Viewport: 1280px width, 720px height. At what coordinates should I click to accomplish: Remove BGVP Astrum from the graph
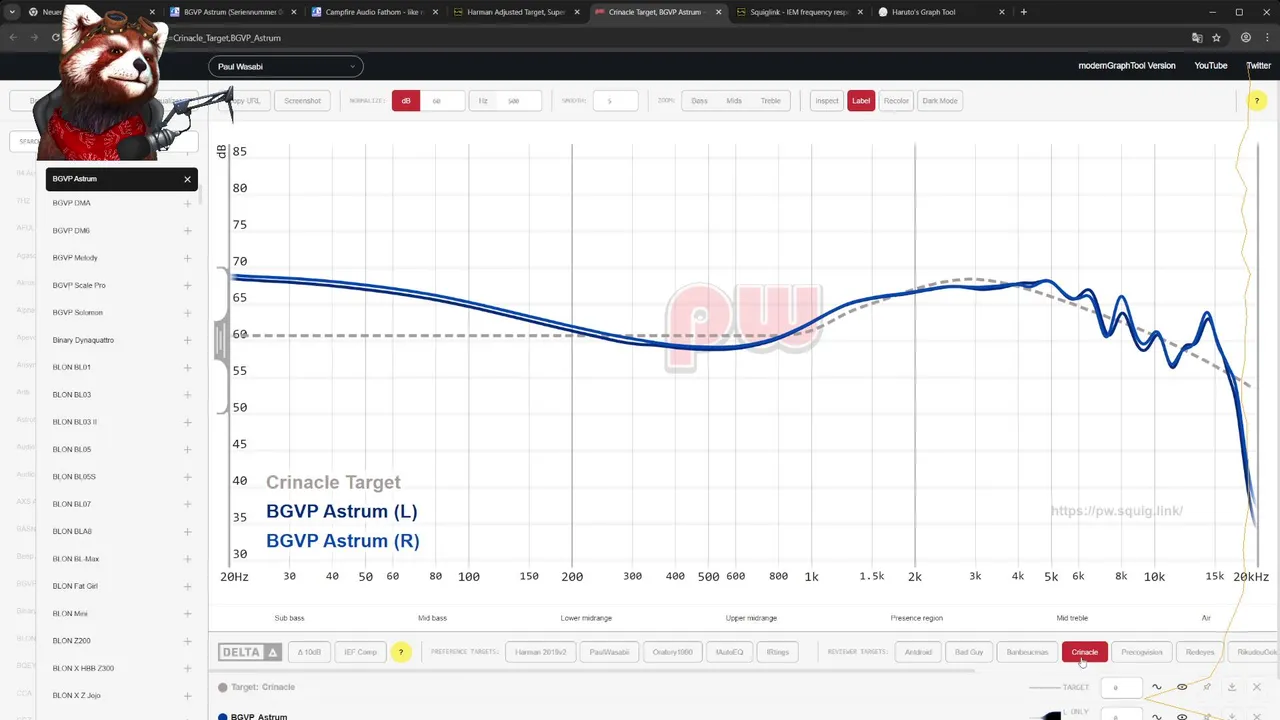tap(187, 179)
